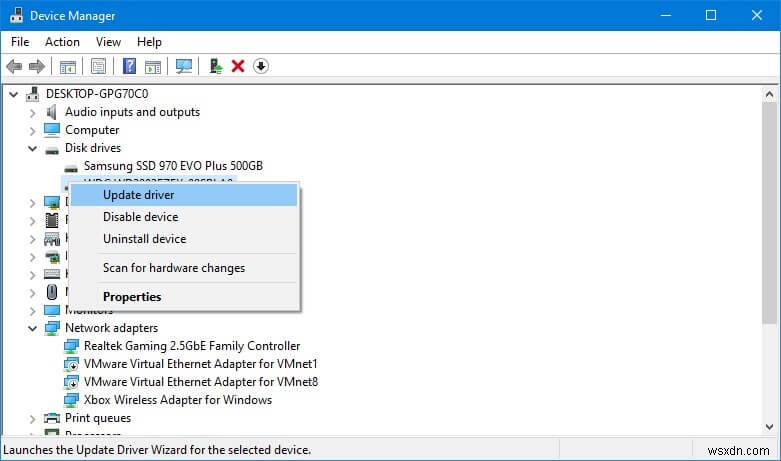Select Samsung SSD 970 EVO Plus 500GB

pyautogui.click(x=173, y=166)
